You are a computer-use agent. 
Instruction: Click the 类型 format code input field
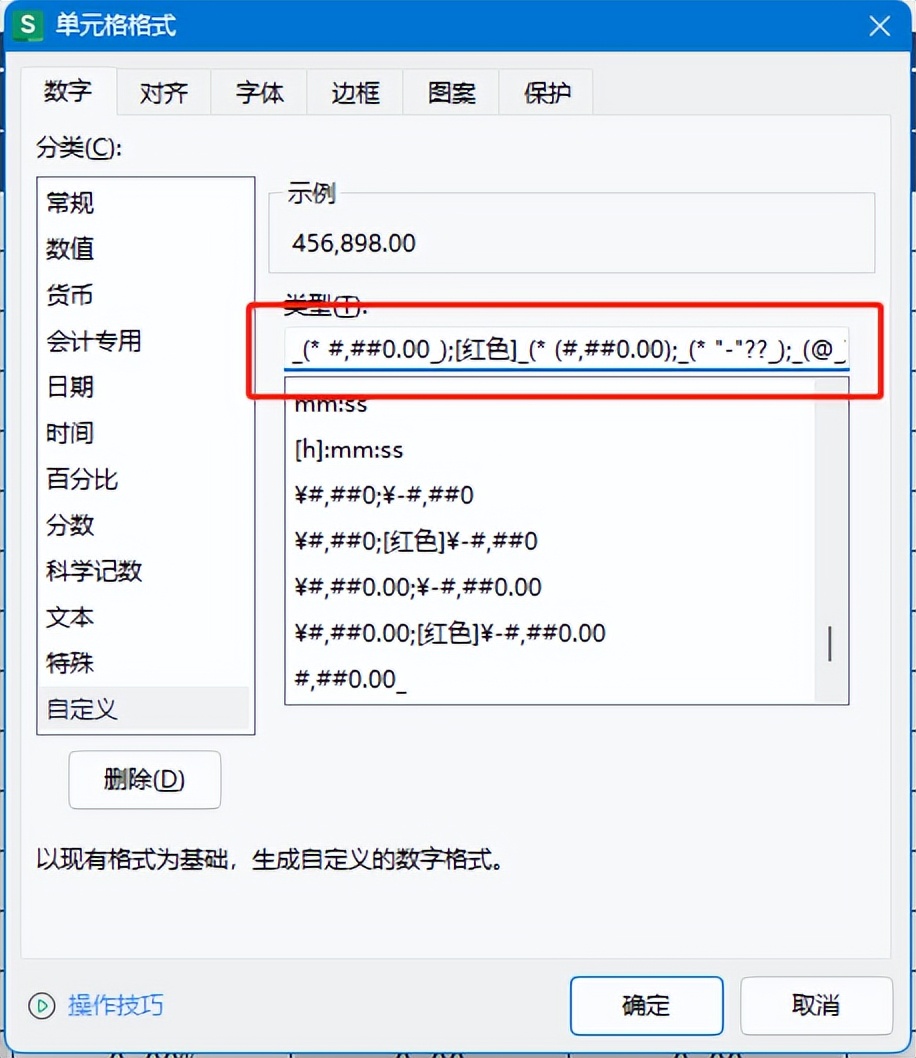point(566,350)
